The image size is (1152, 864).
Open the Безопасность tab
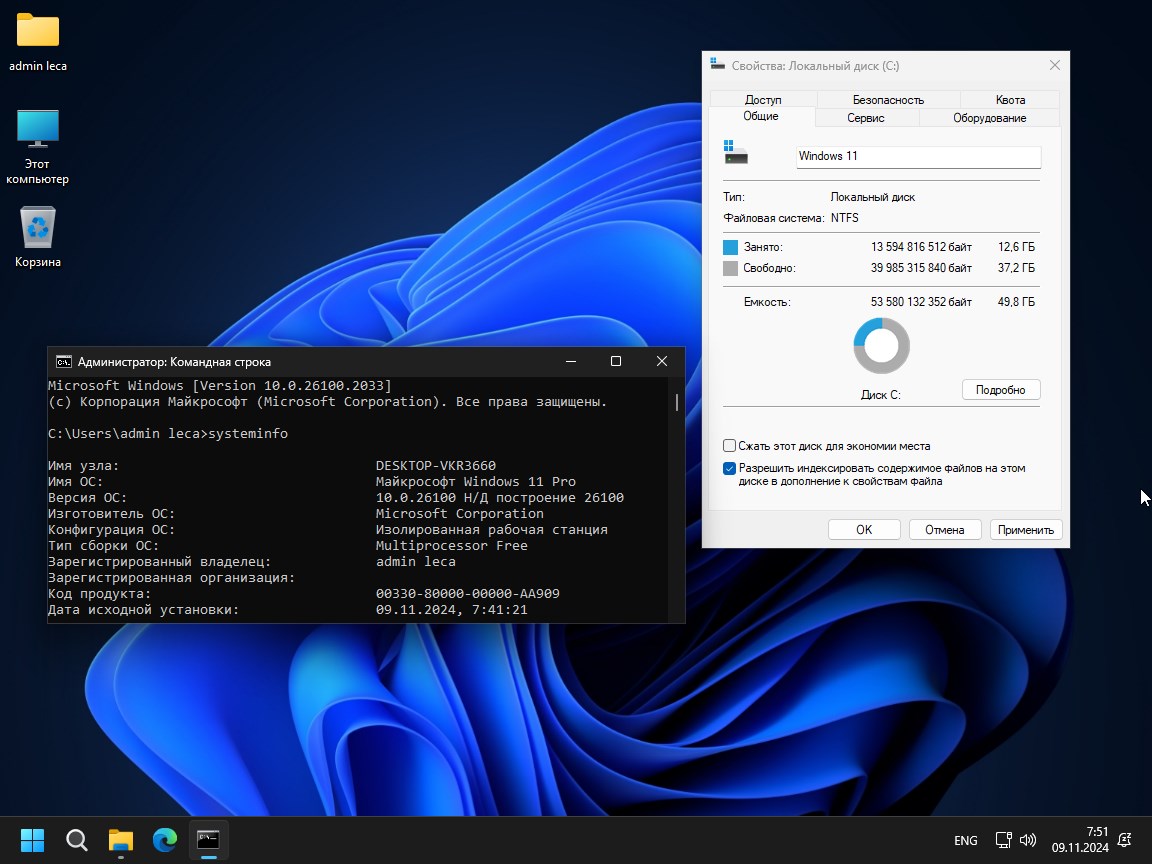click(888, 99)
